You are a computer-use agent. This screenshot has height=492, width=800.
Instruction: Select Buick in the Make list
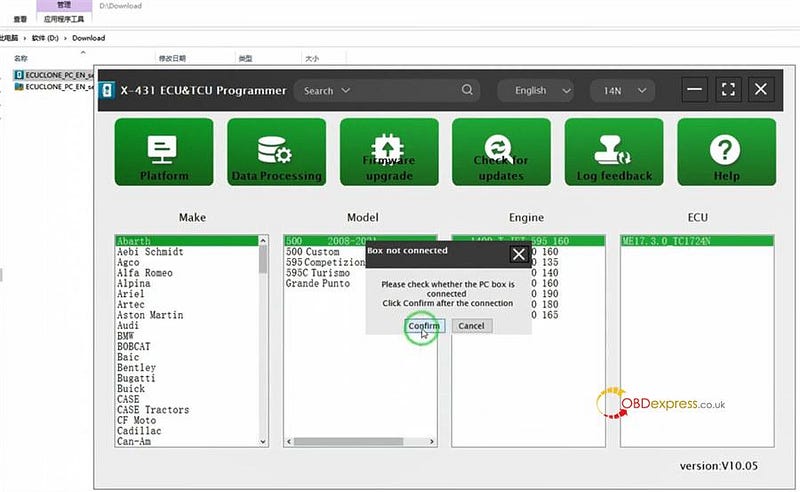click(187, 389)
